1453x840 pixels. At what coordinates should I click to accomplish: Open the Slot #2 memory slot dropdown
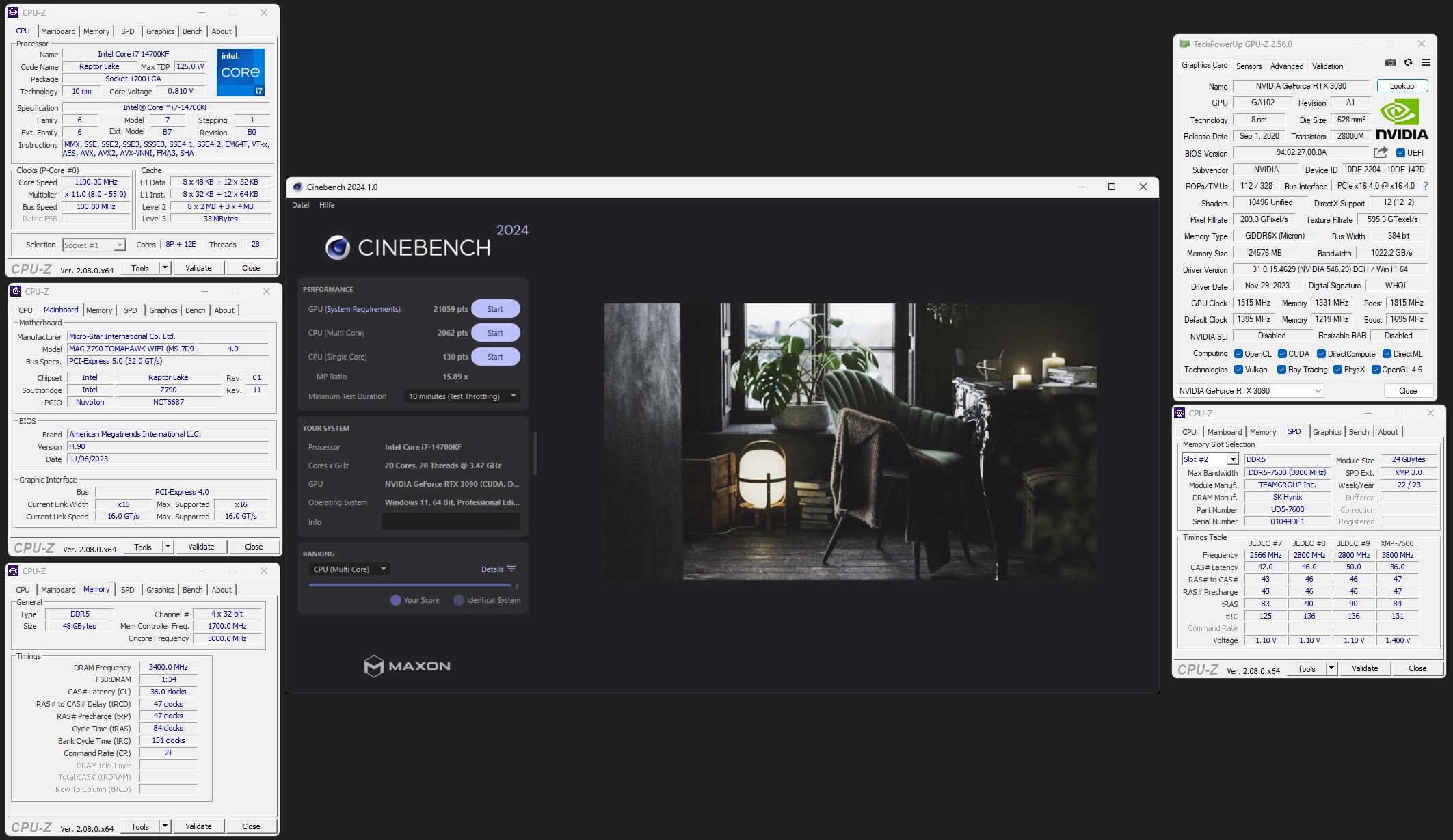tap(1210, 459)
